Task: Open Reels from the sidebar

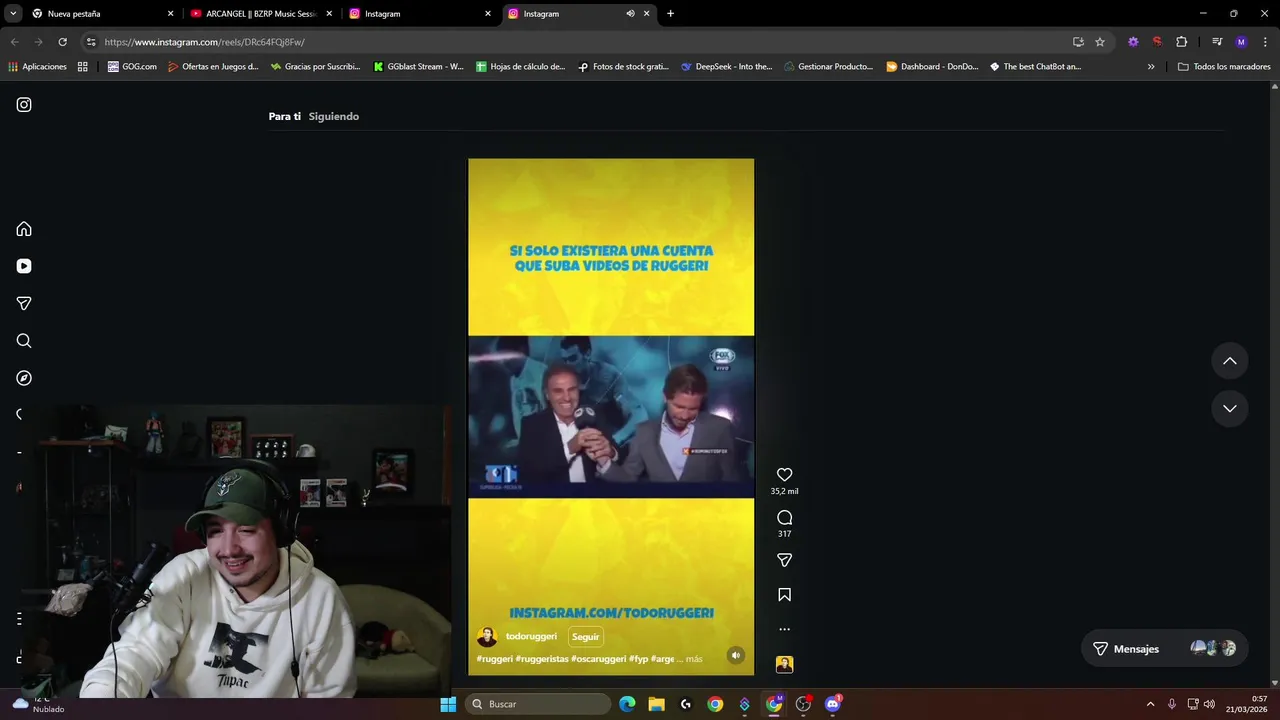Action: 24,266
